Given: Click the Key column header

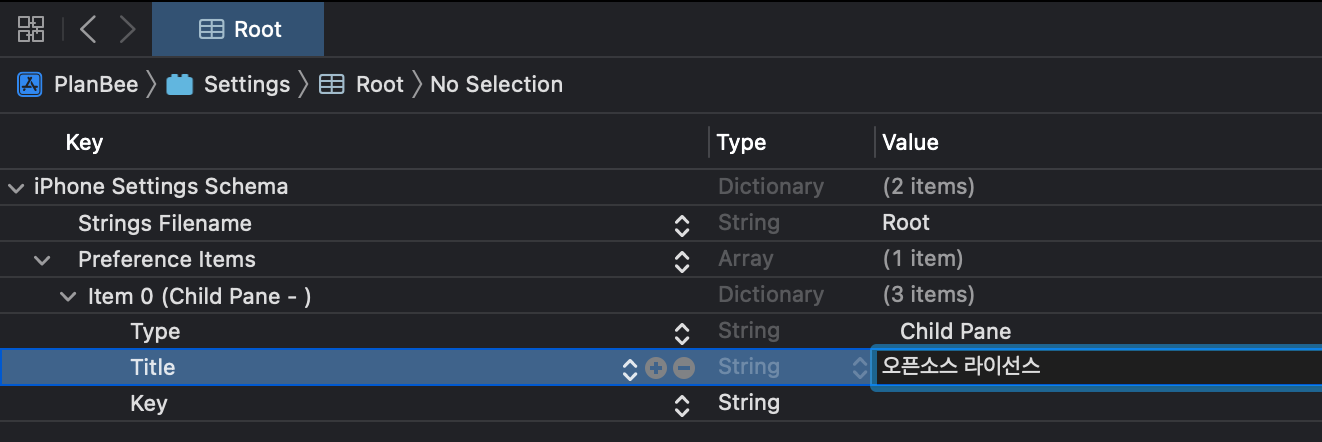Looking at the screenshot, I should click(84, 142).
